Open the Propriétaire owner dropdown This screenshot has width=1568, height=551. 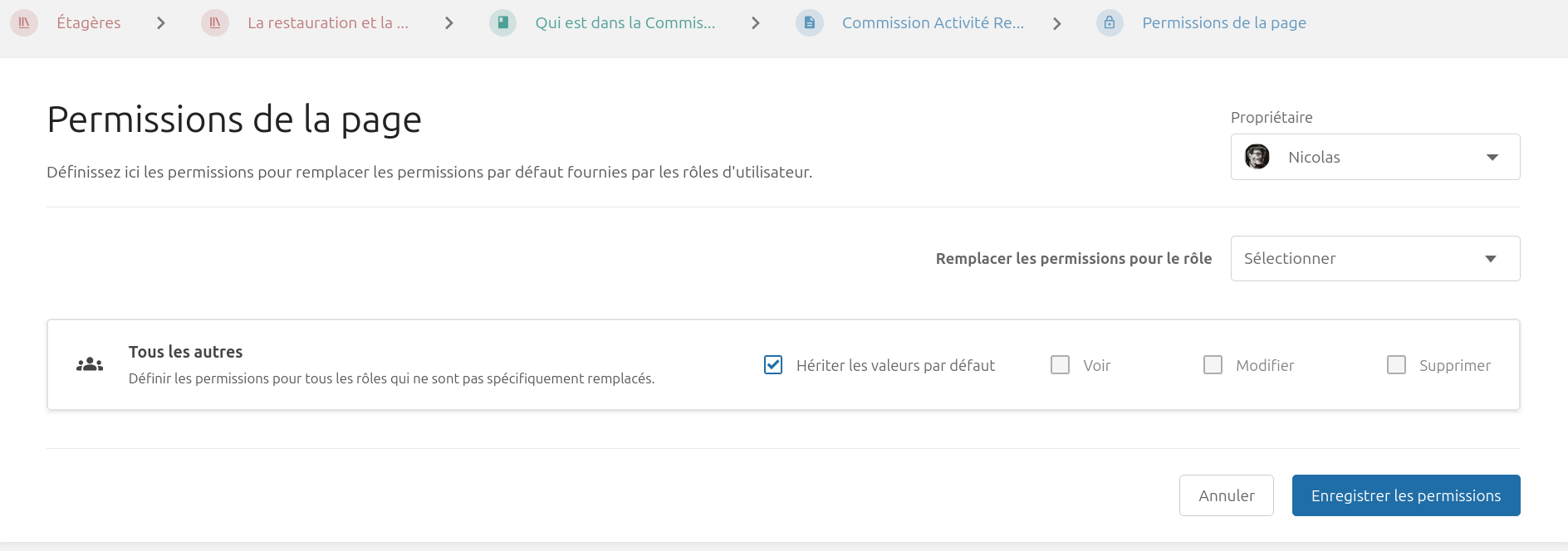click(1374, 157)
